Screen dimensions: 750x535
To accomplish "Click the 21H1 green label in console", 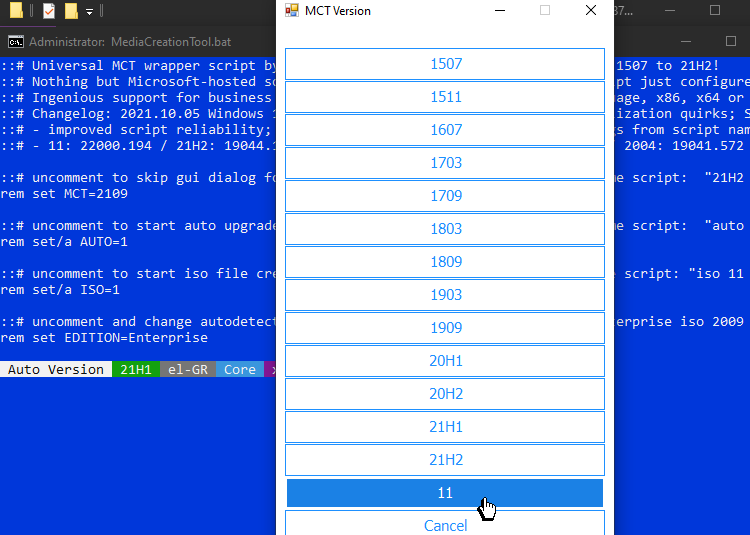I will tap(136, 369).
